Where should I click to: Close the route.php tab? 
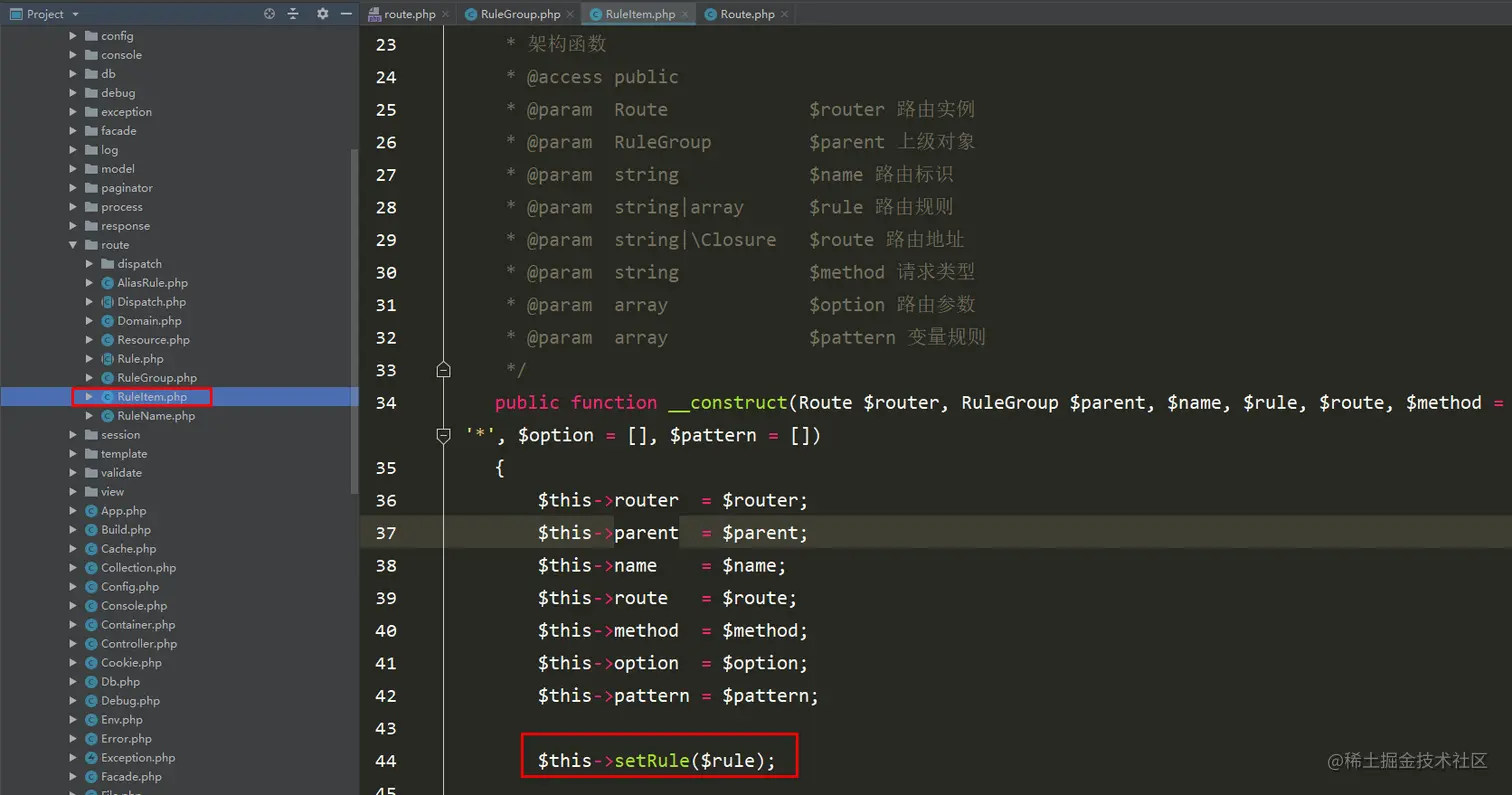(x=445, y=14)
